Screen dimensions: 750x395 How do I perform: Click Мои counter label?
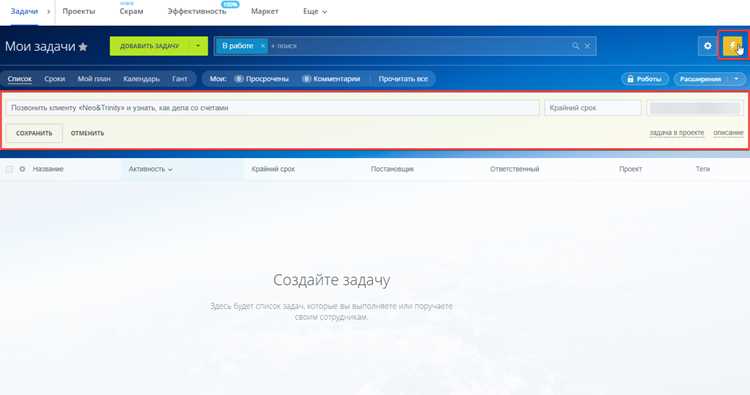[218, 79]
